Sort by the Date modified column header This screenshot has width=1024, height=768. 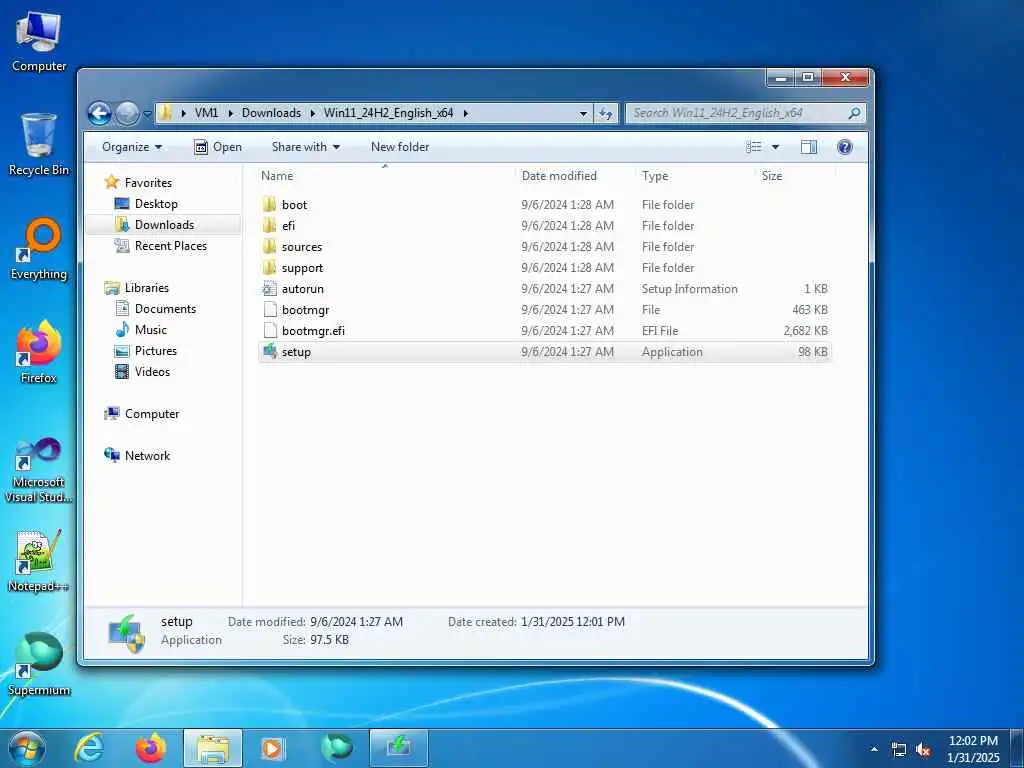(x=575, y=176)
